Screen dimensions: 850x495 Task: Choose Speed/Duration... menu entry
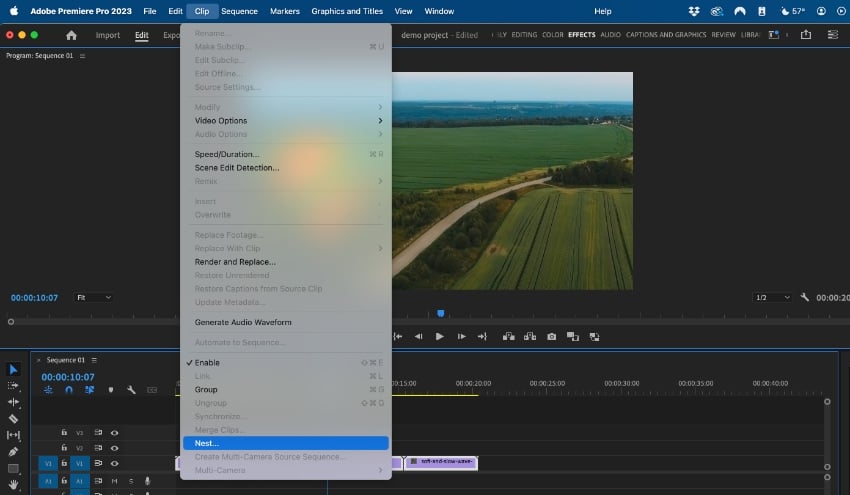pyautogui.click(x=286, y=154)
